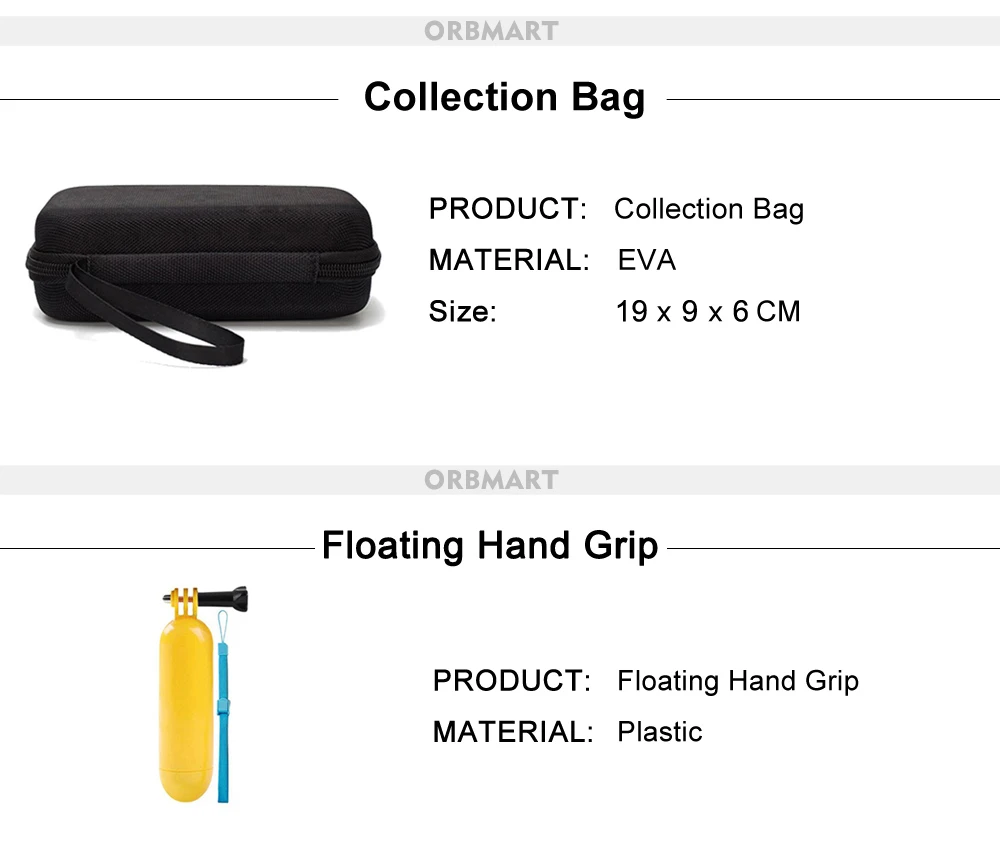Viewport: 1000px width, 852px height.
Task: Click the Floating Hand Grip heading
Action: pyautogui.click(x=490, y=547)
